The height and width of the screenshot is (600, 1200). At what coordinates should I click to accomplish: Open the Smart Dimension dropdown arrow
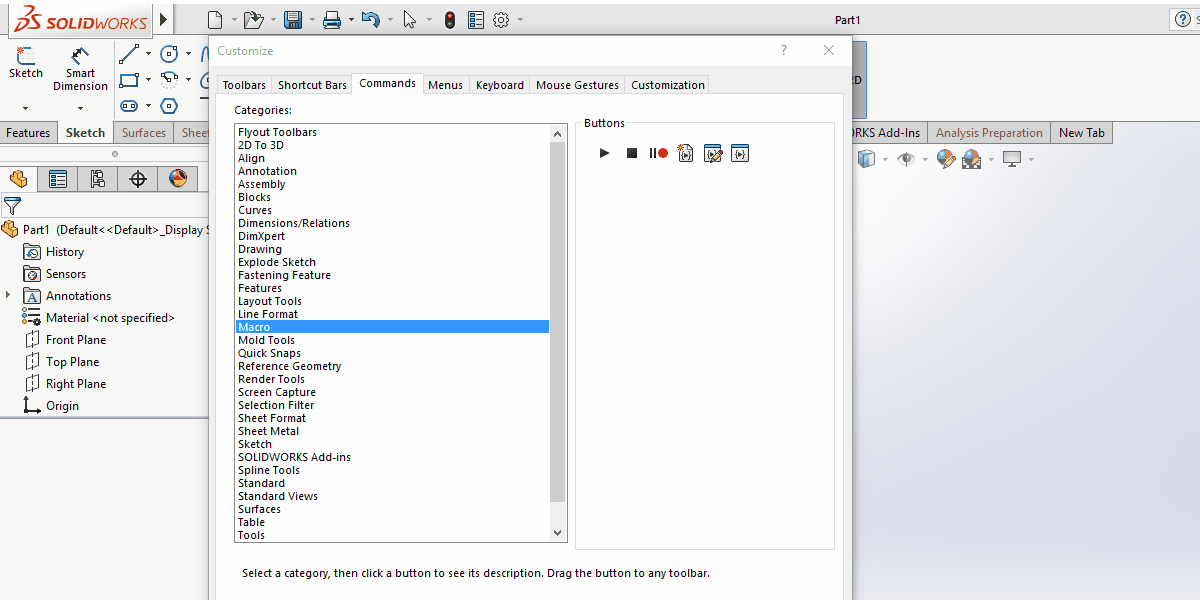tap(80, 107)
